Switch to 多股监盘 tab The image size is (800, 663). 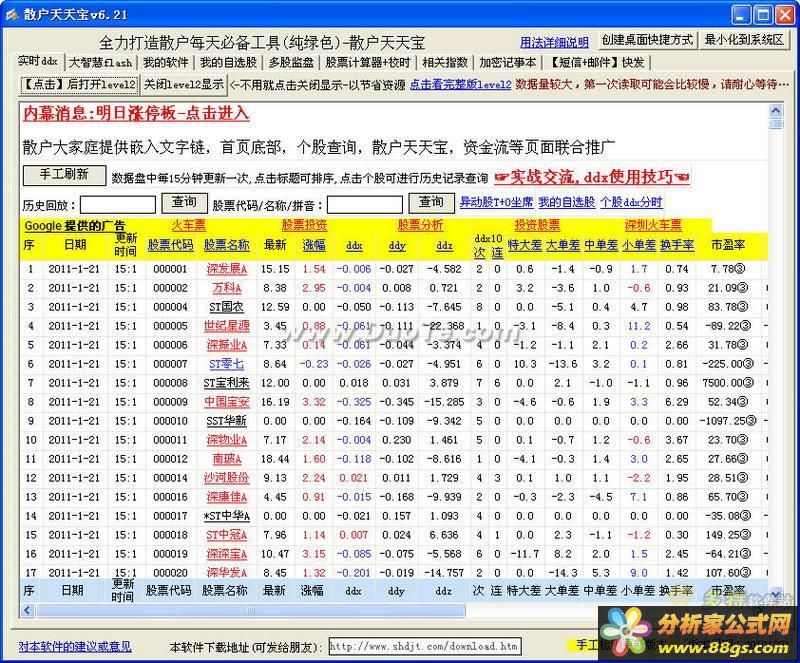pos(291,62)
